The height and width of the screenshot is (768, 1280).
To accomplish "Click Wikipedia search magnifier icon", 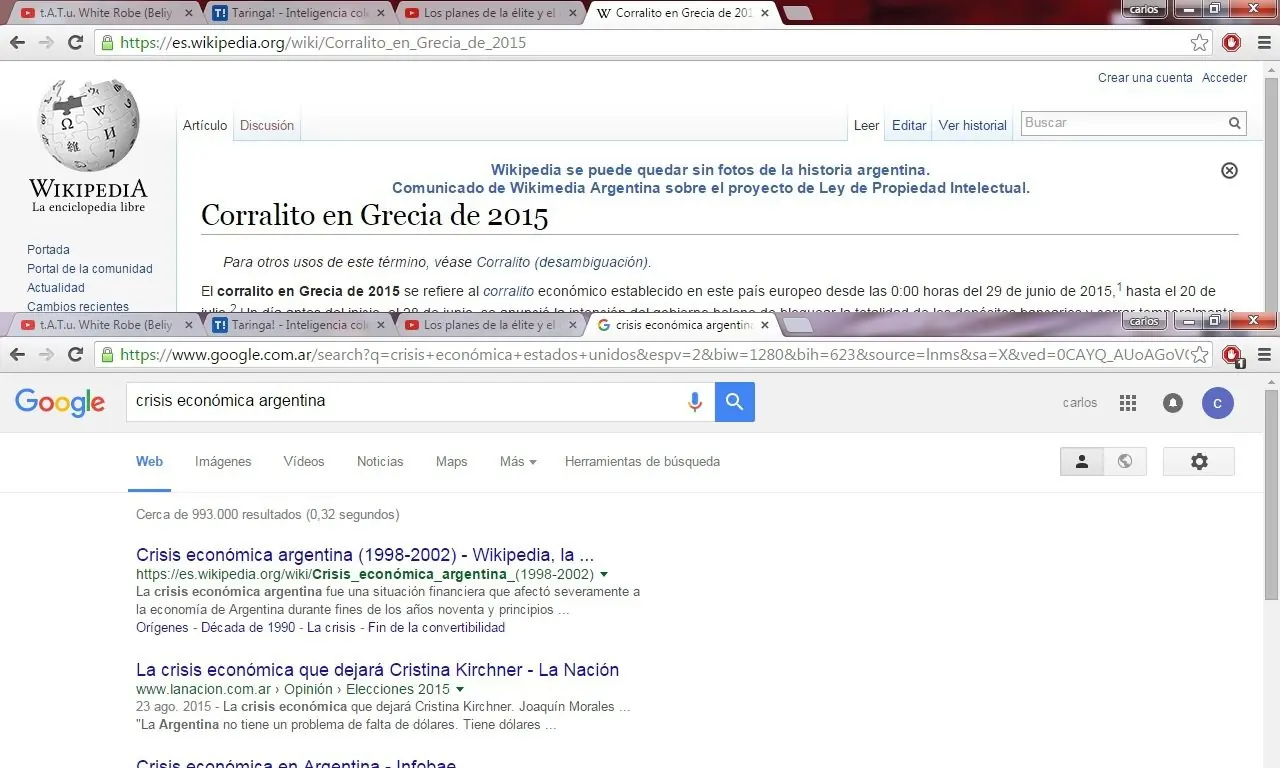I will 1235,123.
